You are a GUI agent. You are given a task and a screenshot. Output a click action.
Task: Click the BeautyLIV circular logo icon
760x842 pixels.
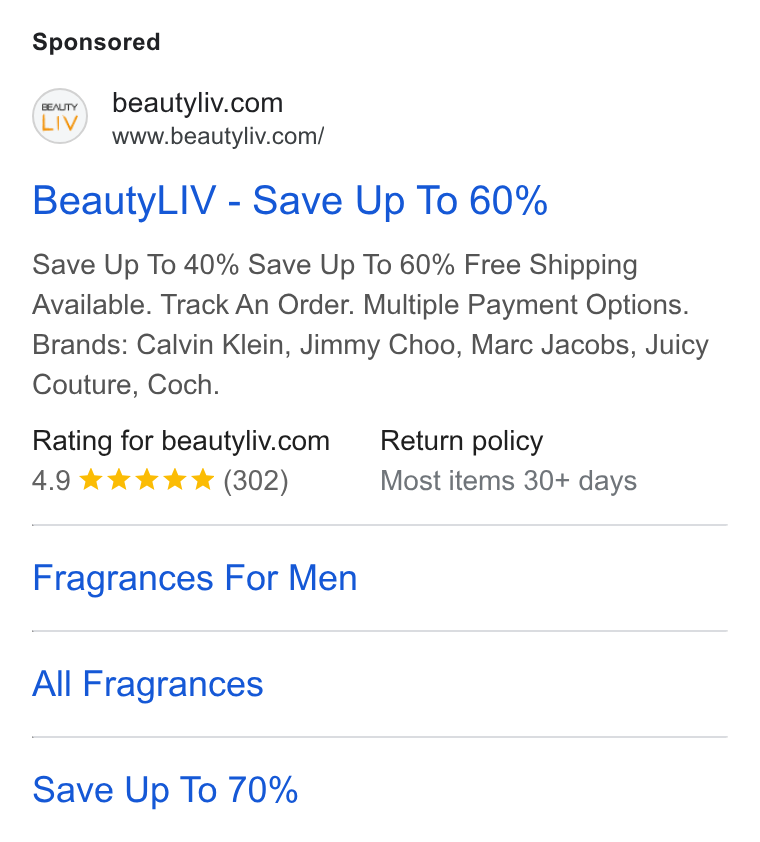tap(60, 116)
